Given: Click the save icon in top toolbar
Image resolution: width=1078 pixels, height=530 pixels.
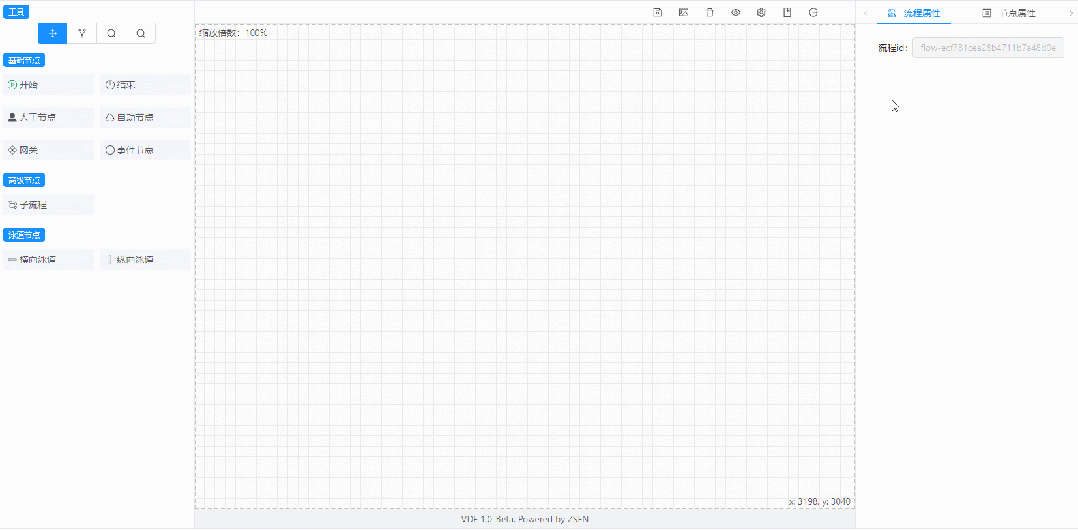Looking at the screenshot, I should pos(657,12).
